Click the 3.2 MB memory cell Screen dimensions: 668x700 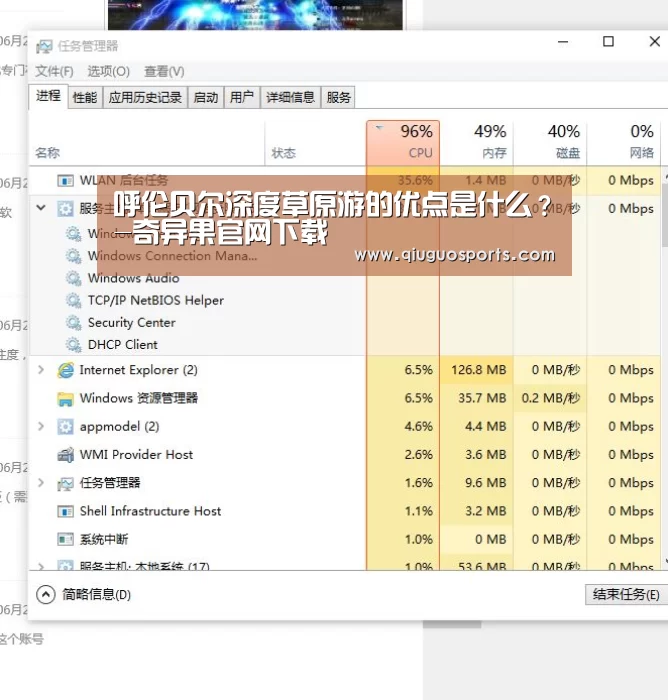click(x=476, y=511)
